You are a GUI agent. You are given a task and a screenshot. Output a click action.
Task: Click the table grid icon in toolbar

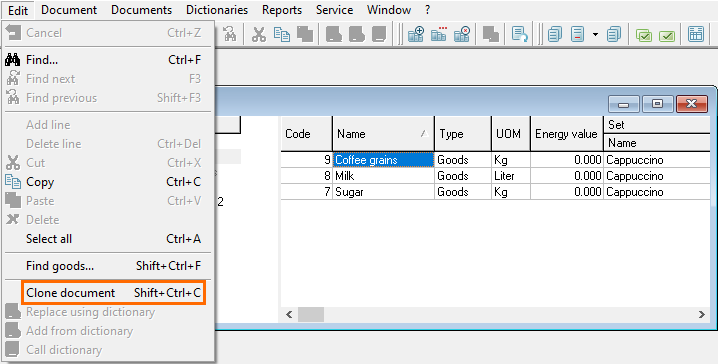pyautogui.click(x=696, y=34)
